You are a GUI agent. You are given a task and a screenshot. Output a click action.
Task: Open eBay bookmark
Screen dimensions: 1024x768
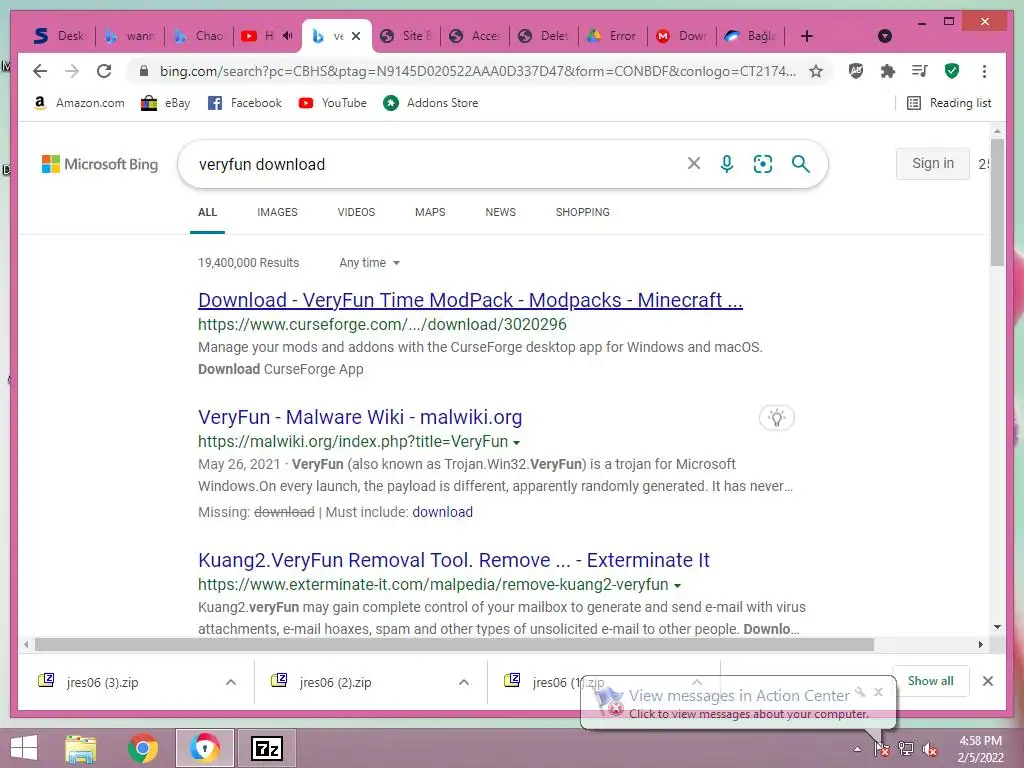(166, 103)
